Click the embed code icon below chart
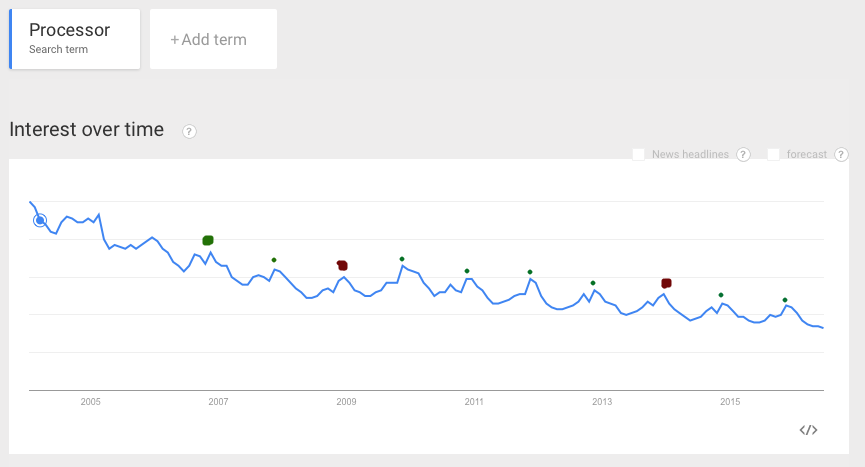865x467 pixels. point(809,430)
